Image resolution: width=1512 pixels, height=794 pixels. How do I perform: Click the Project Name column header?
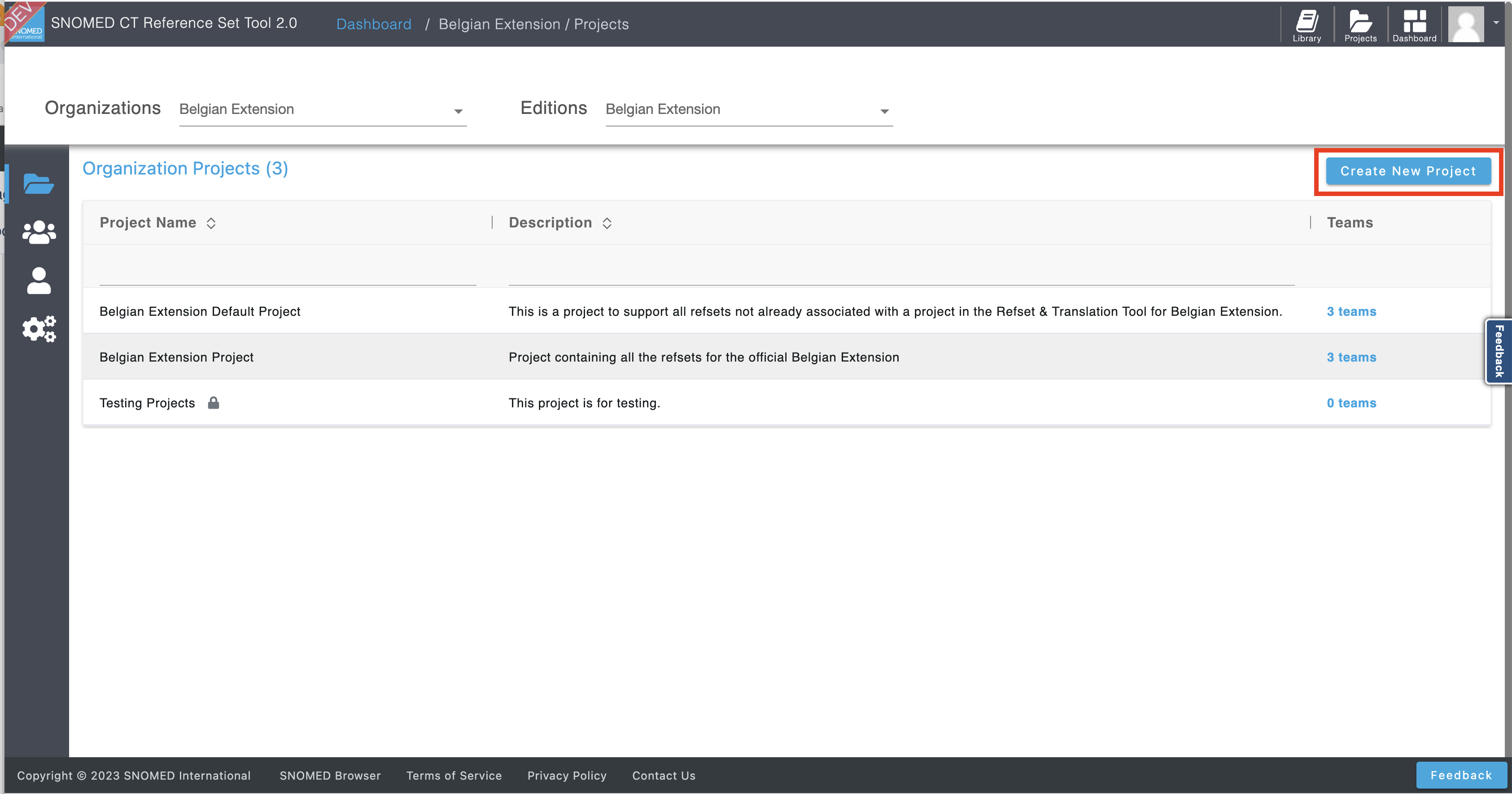(x=148, y=223)
